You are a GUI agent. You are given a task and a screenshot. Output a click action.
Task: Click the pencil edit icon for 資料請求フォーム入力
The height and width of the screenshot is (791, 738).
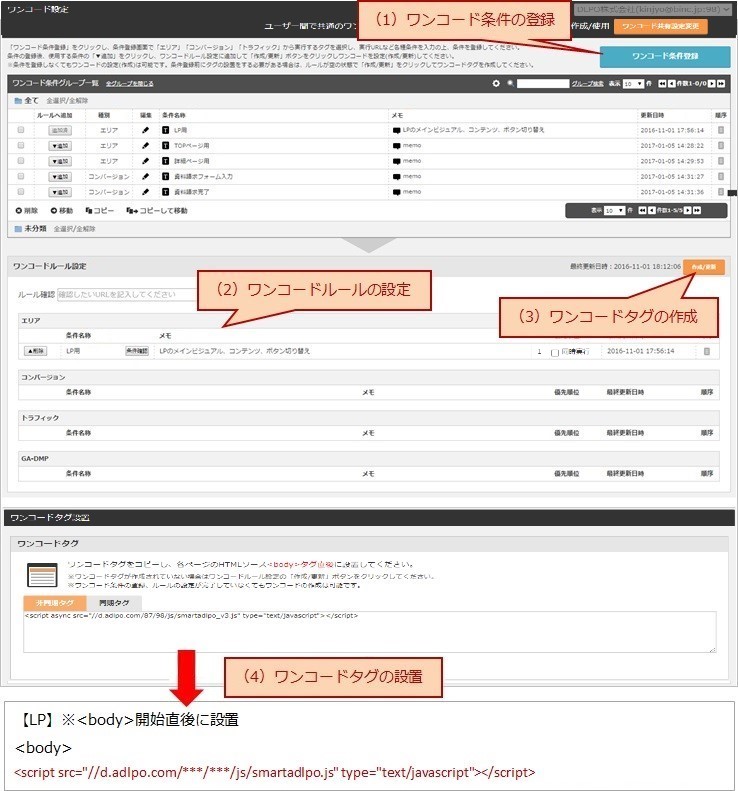(x=146, y=177)
